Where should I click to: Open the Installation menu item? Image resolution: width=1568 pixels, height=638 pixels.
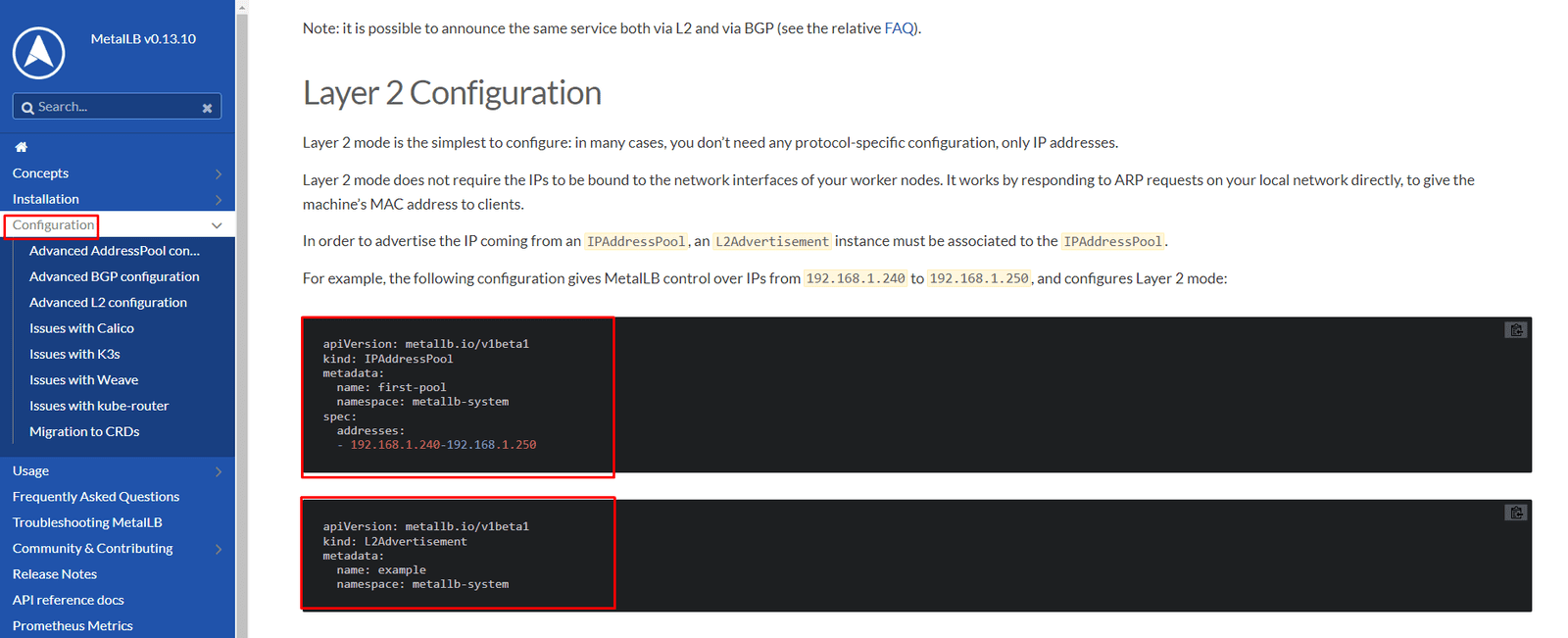45,199
